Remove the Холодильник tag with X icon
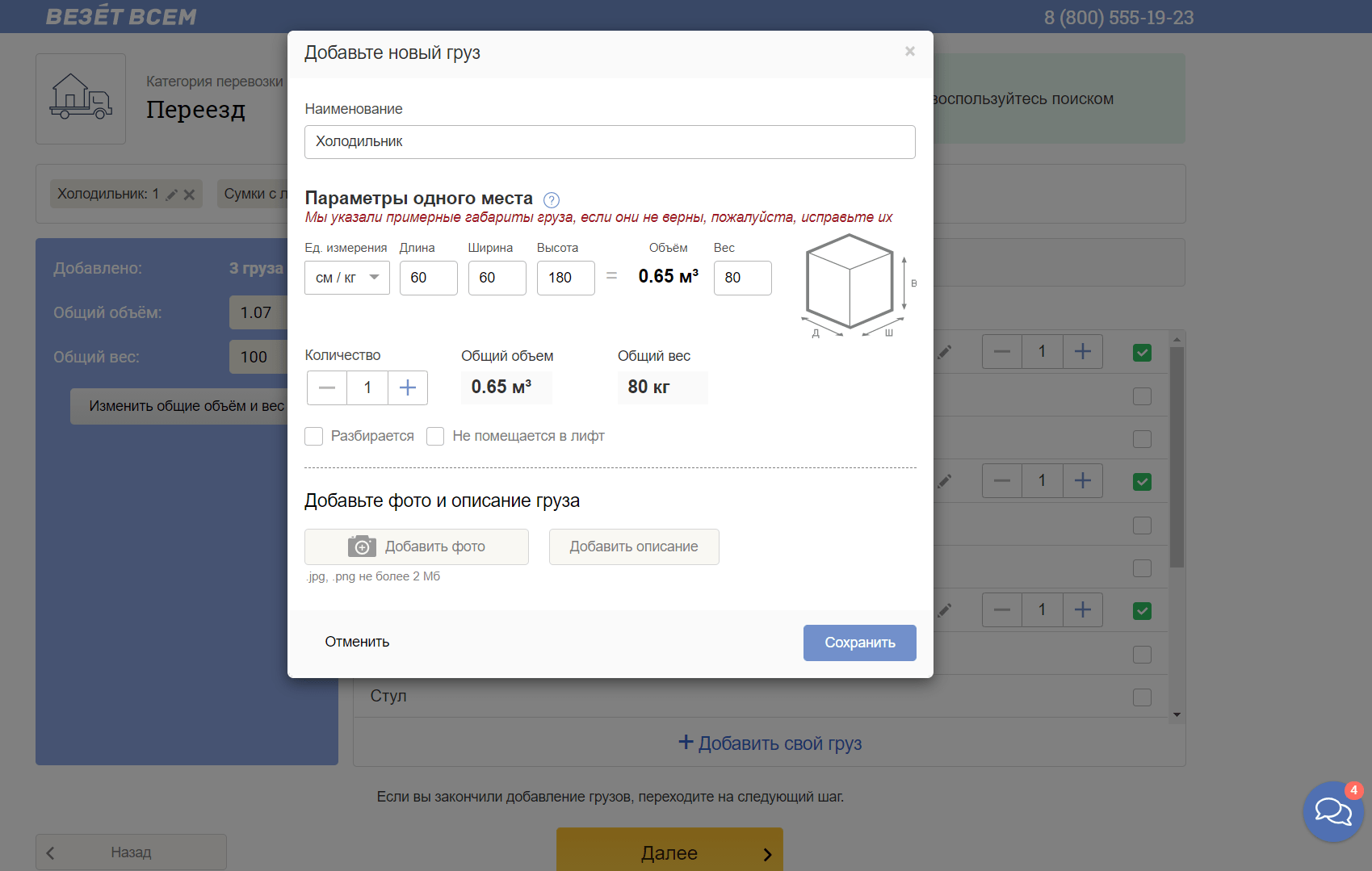1372x871 pixels. pyautogui.click(x=189, y=195)
